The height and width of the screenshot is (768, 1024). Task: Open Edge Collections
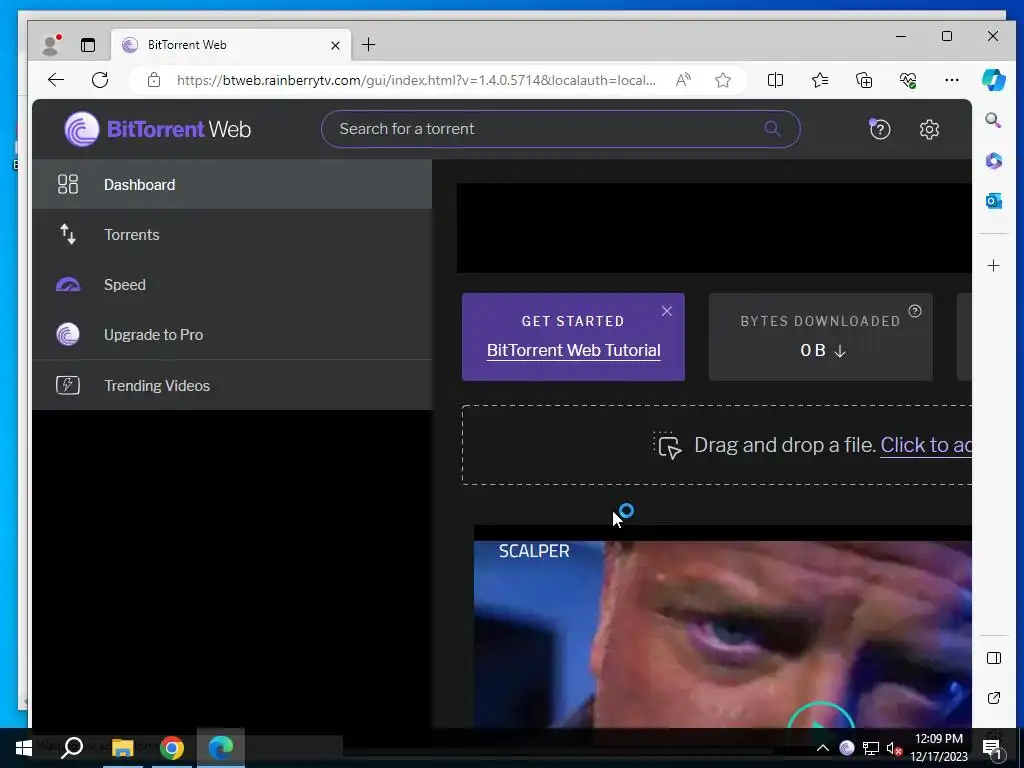click(x=864, y=80)
